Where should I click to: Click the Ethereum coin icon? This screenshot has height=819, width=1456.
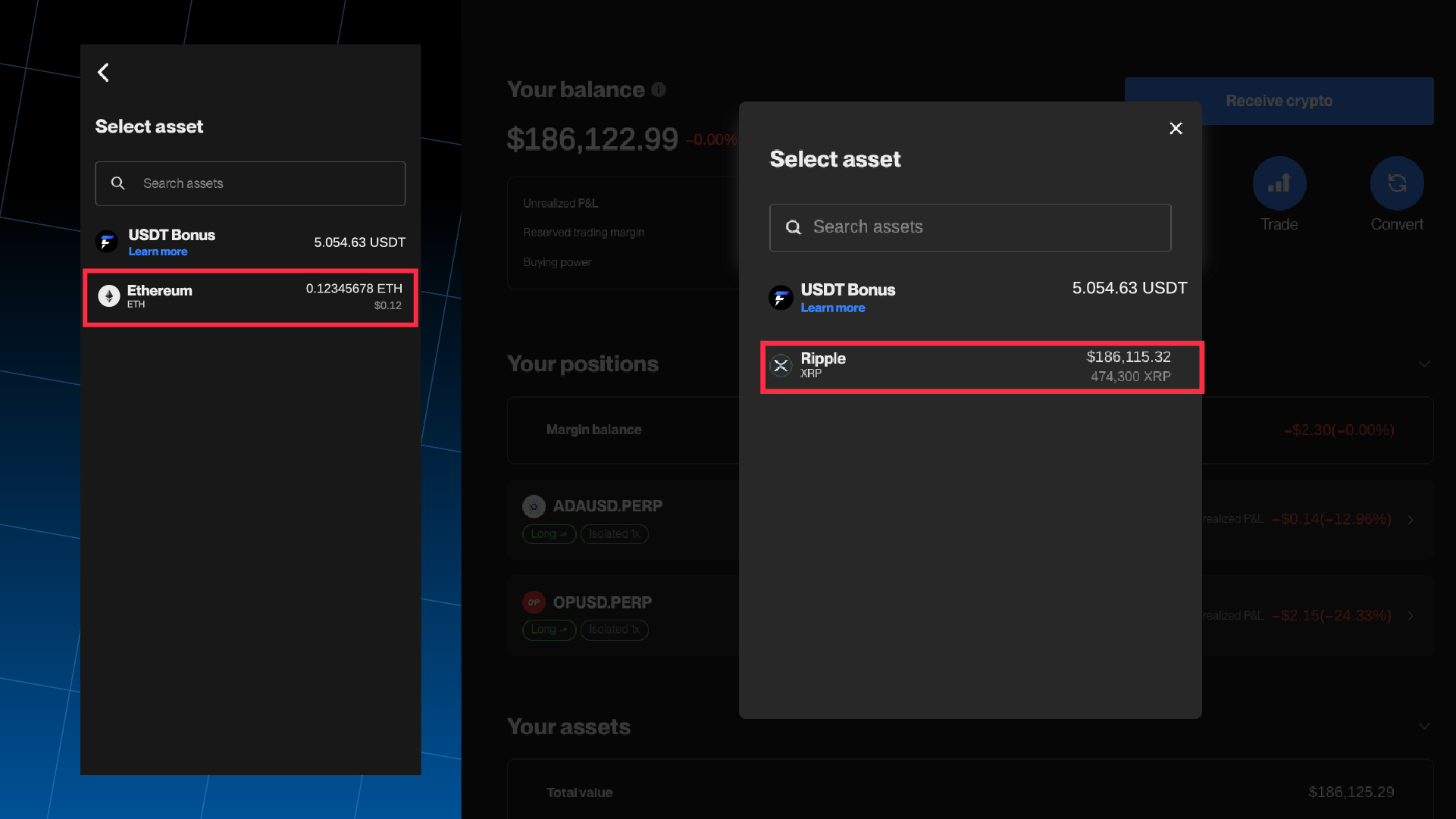coord(109,296)
